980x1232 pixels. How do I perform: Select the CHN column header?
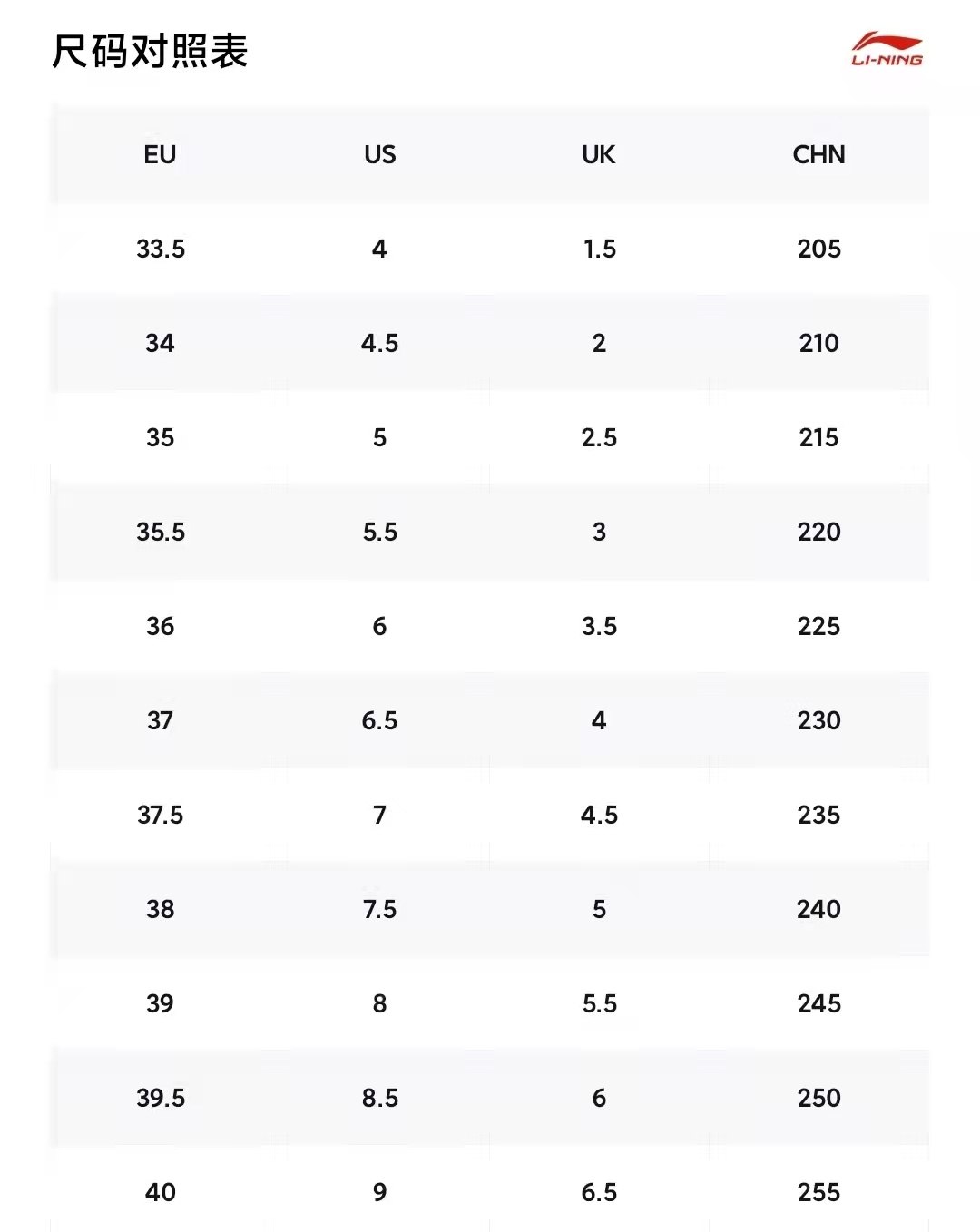point(818,154)
